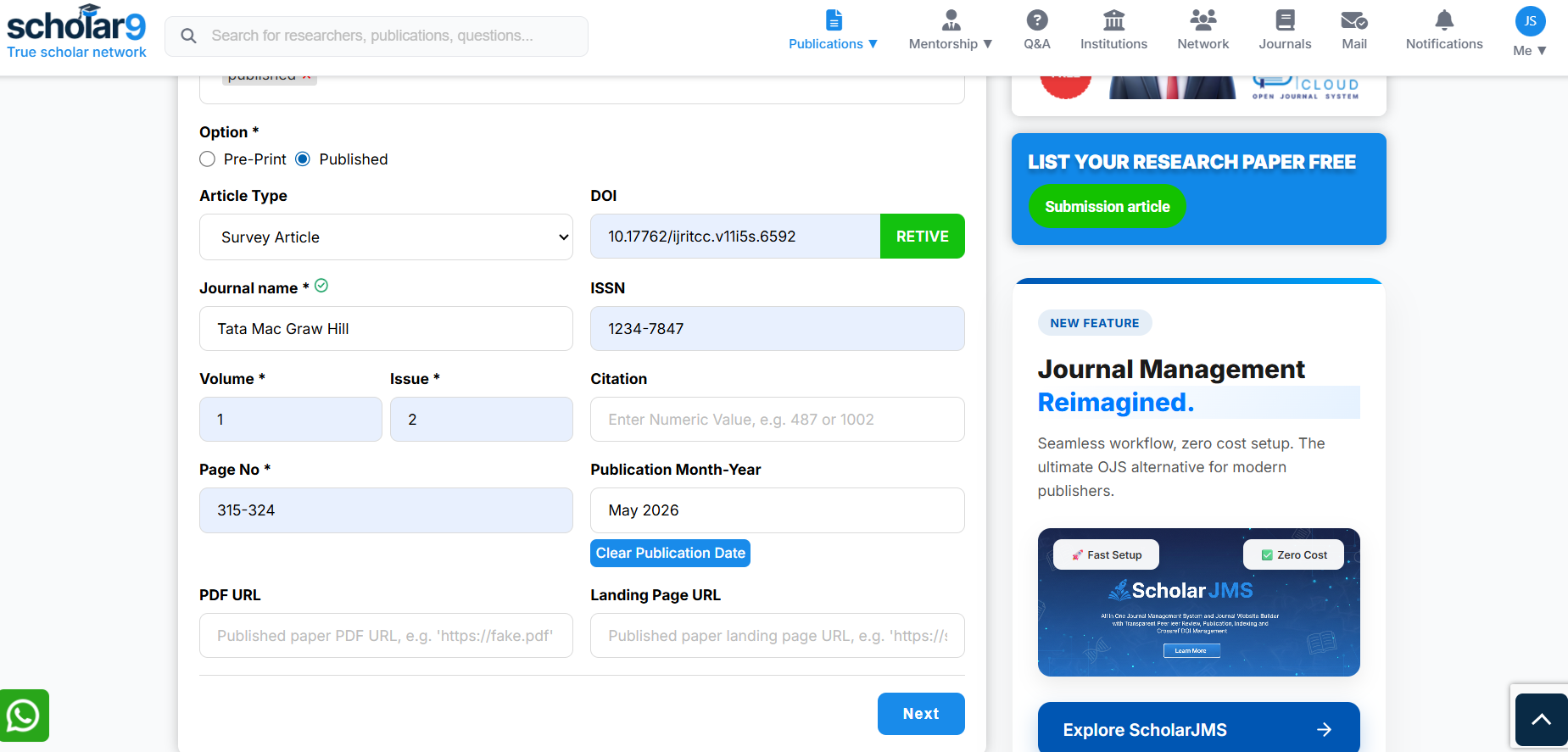Open the WhatsApp chat icon
The width and height of the screenshot is (1568, 752).
(x=24, y=716)
